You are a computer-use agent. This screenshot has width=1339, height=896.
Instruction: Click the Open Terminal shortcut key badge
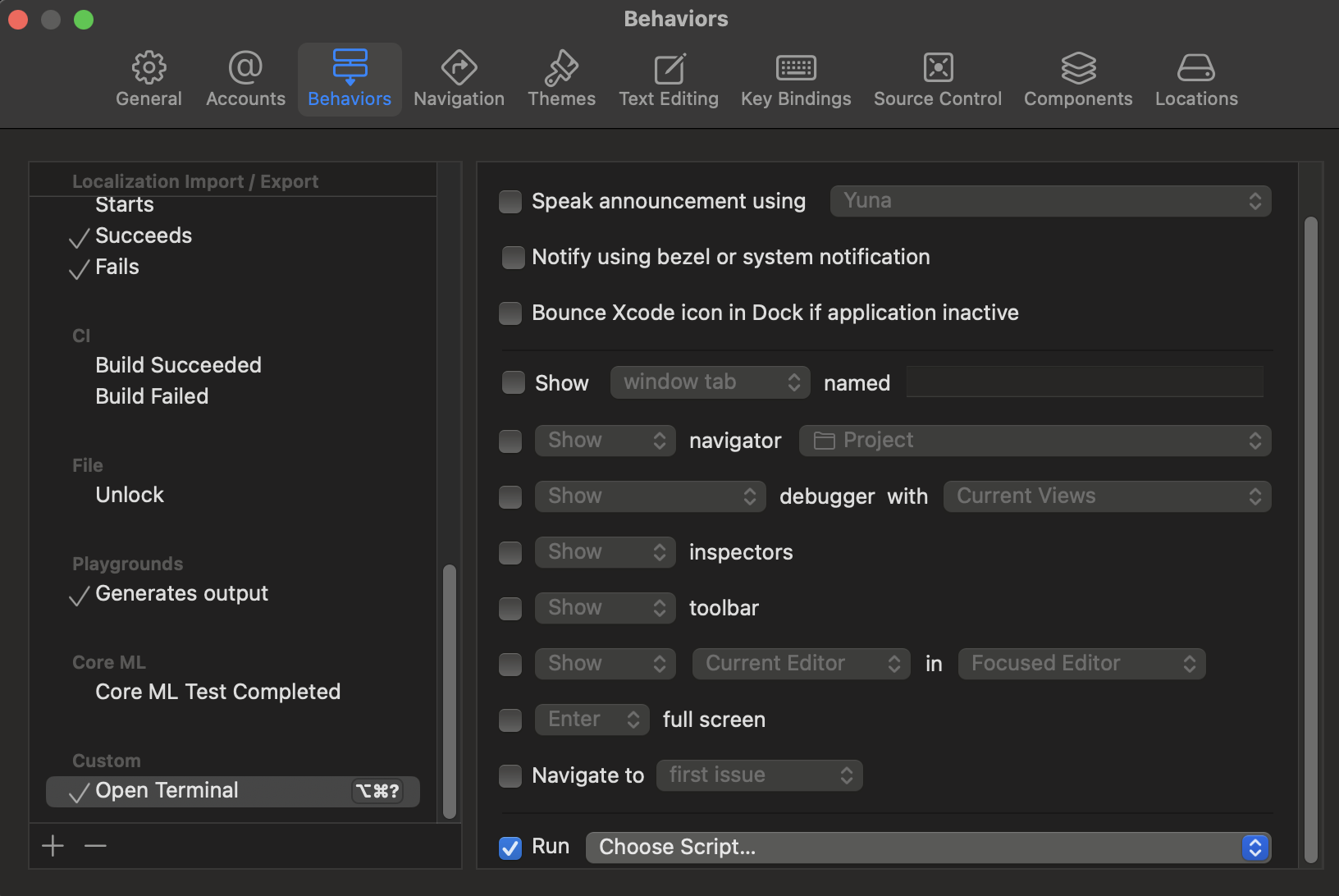[378, 791]
